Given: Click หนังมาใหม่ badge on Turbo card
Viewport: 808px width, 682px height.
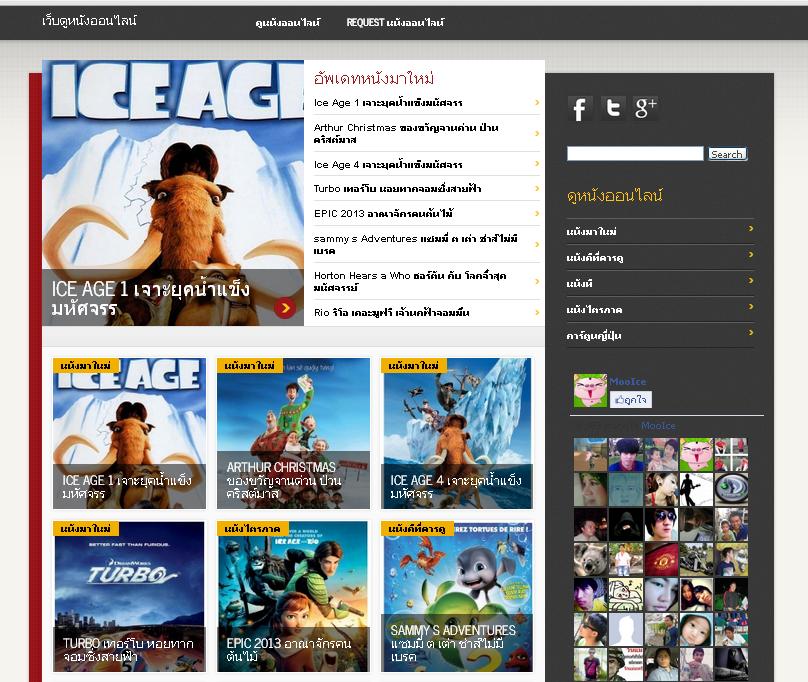Looking at the screenshot, I should click(x=86, y=529).
